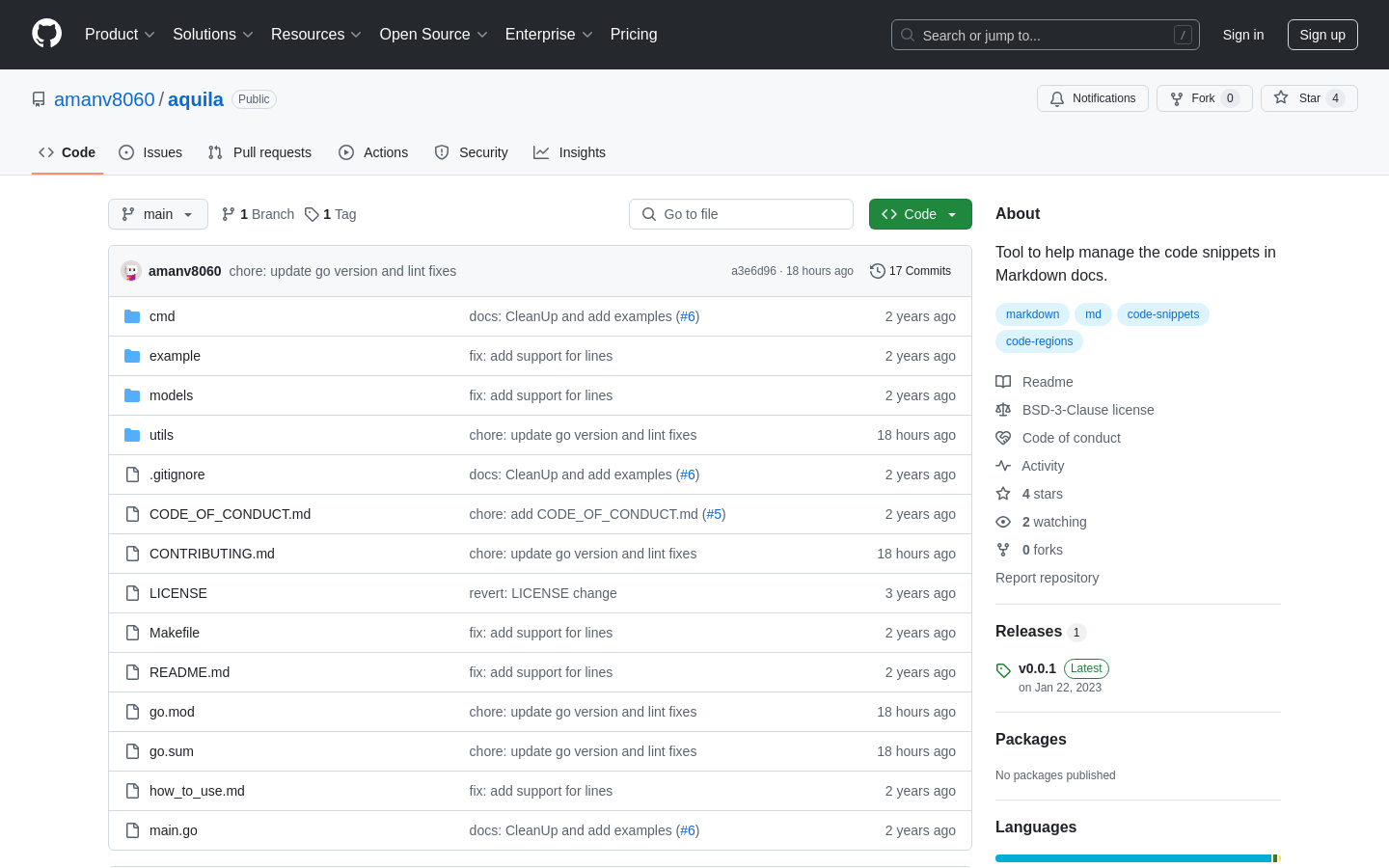Image resolution: width=1389 pixels, height=868 pixels.
Task: Expand the Product menu
Action: pyautogui.click(x=120, y=35)
